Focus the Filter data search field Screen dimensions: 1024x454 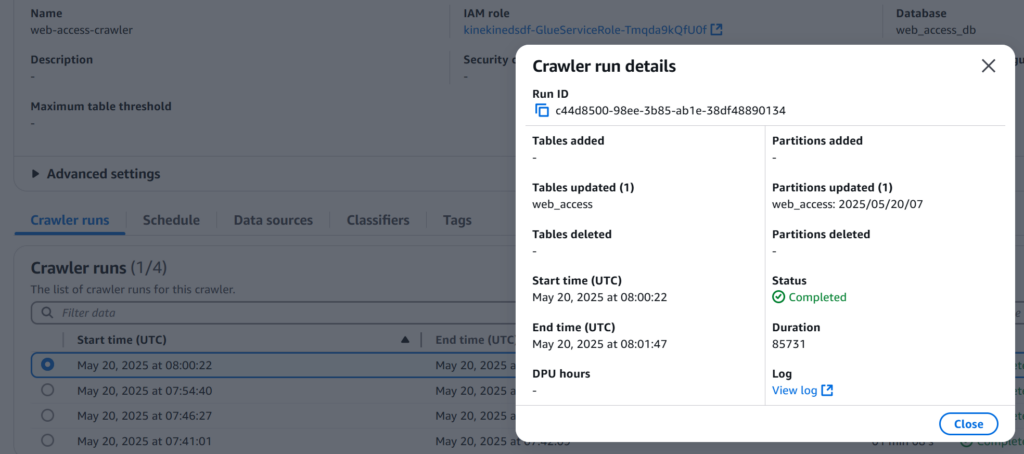coord(274,313)
